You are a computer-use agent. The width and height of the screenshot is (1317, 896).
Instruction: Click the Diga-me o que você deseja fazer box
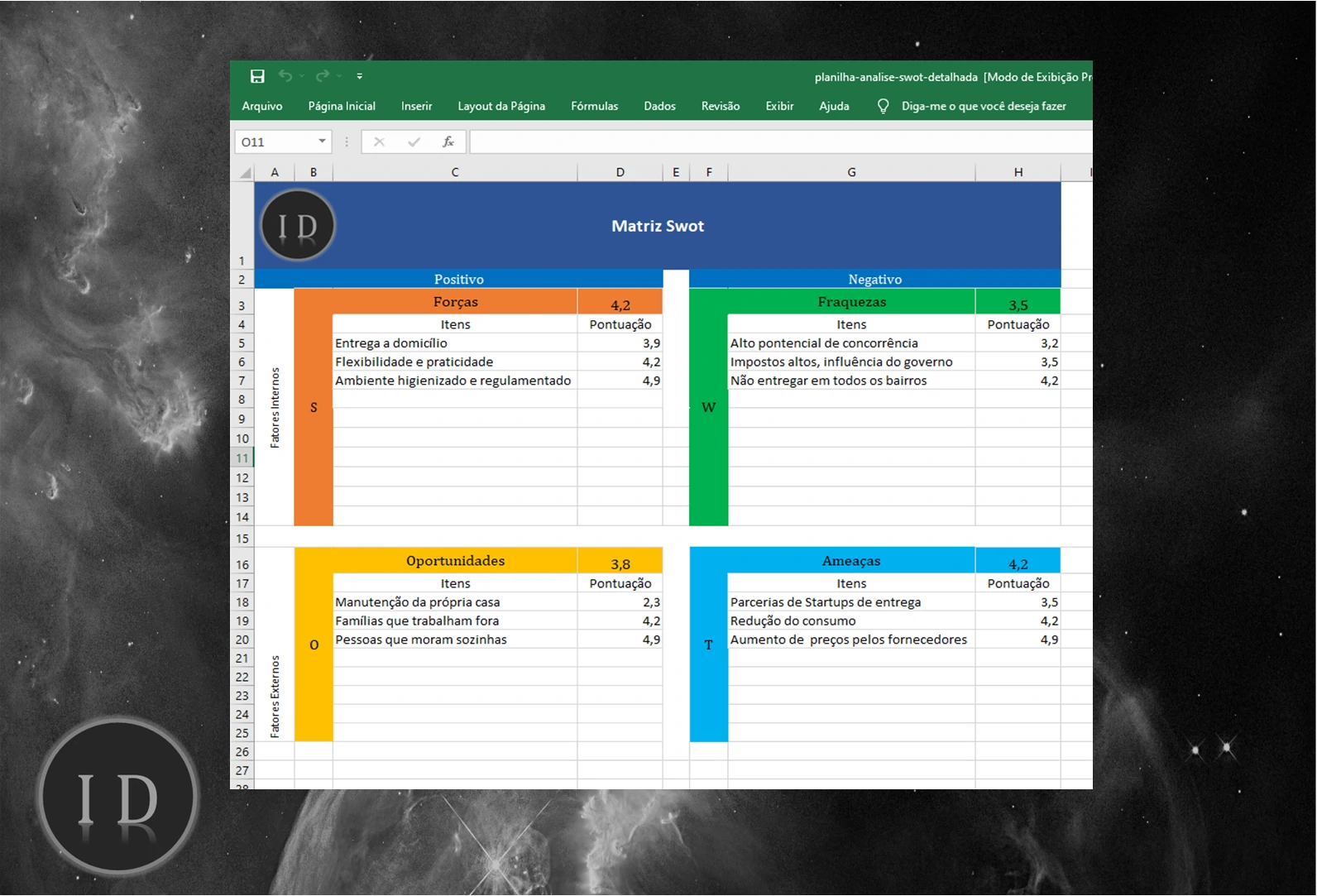[x=983, y=106]
